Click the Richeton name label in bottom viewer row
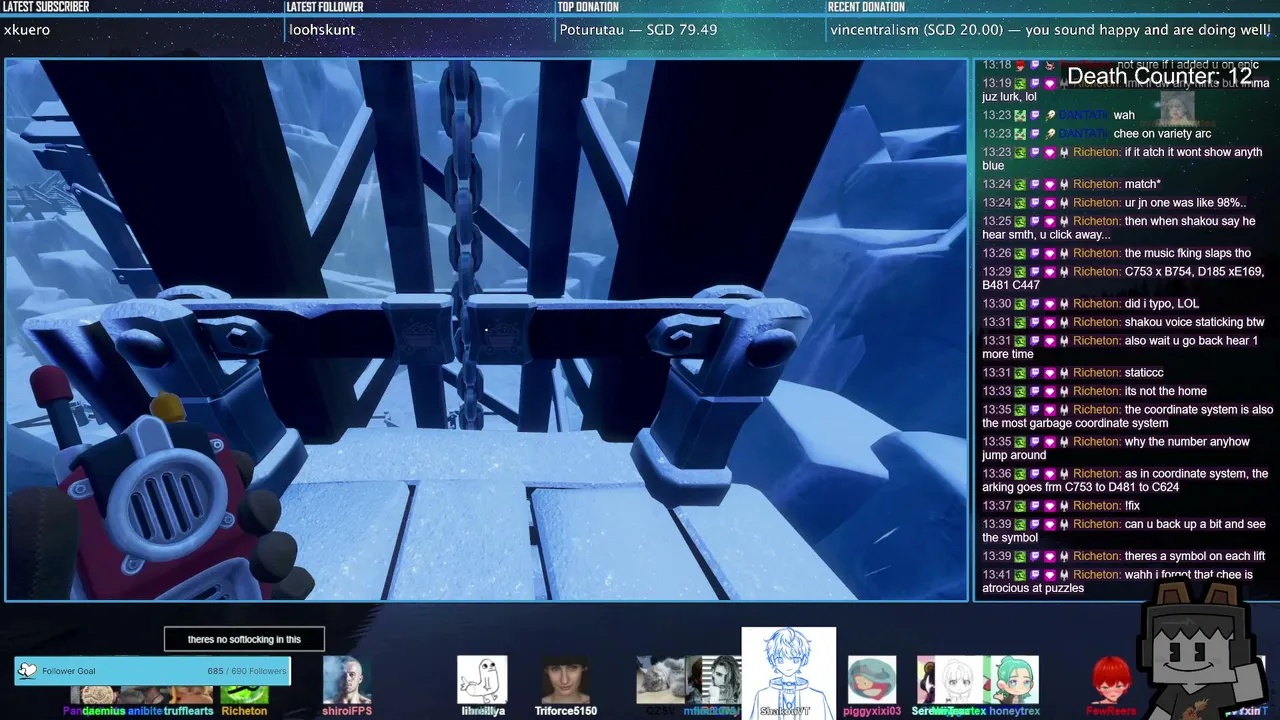The width and height of the screenshot is (1280, 720). 244,711
